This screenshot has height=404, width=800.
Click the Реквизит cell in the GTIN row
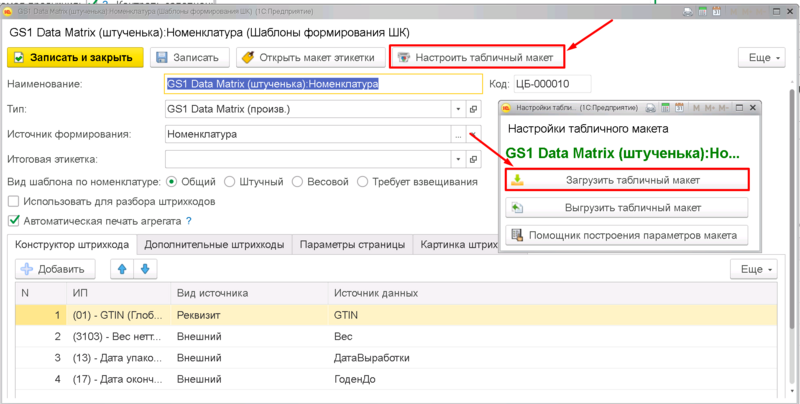[x=249, y=315]
